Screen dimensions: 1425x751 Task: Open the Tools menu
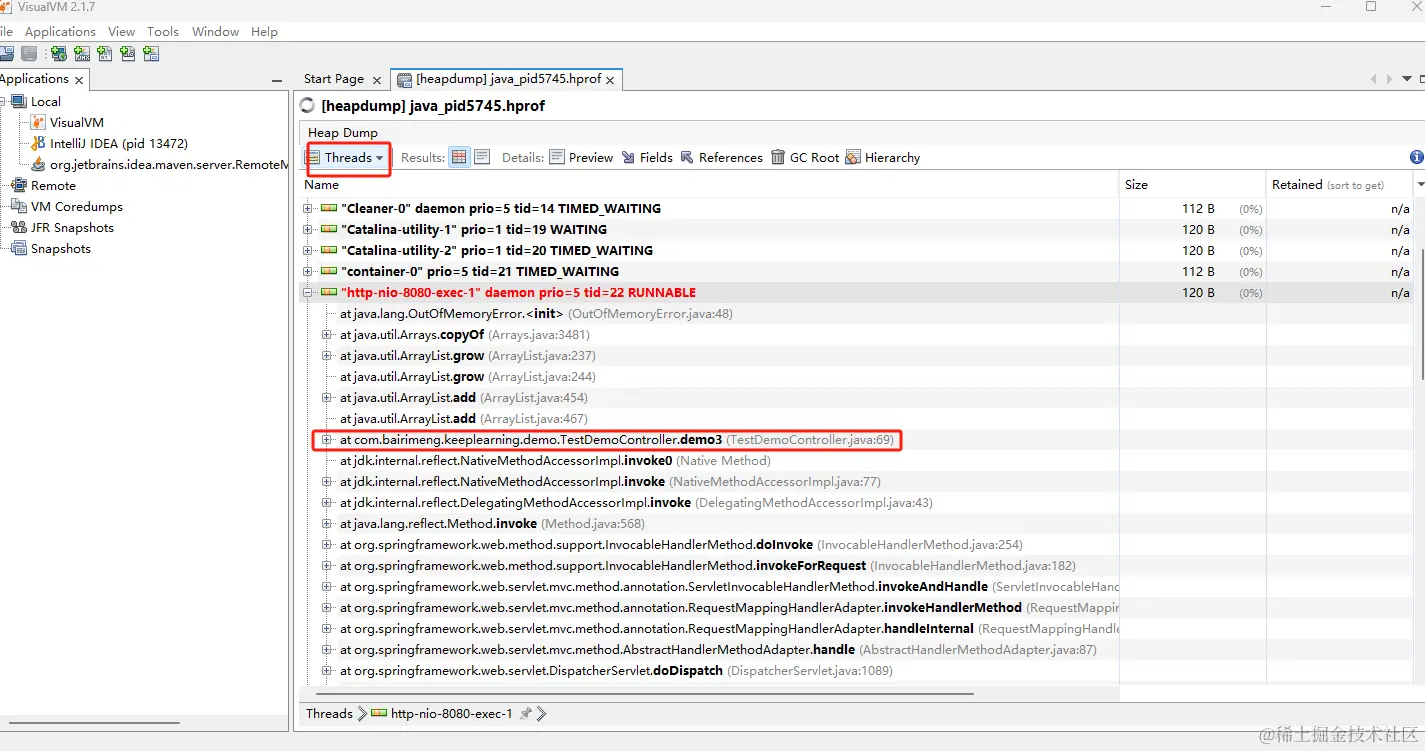[163, 32]
